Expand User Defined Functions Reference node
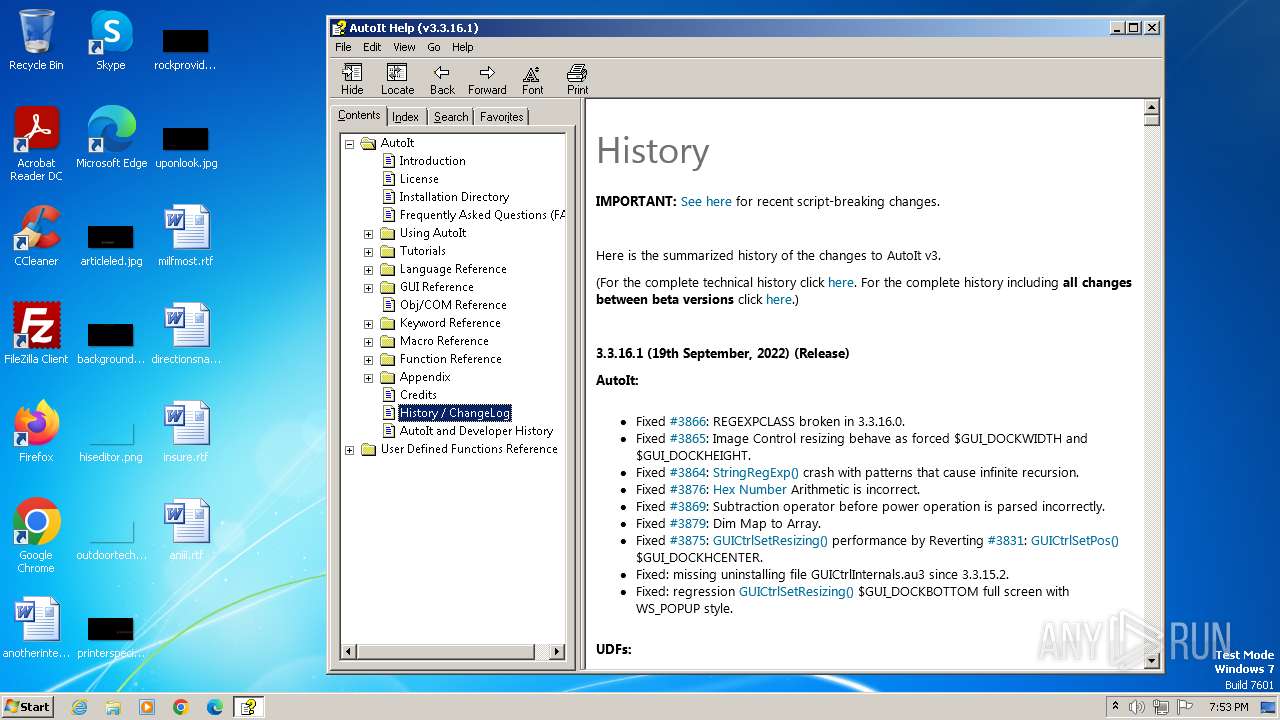The image size is (1280, 720). [x=350, y=450]
